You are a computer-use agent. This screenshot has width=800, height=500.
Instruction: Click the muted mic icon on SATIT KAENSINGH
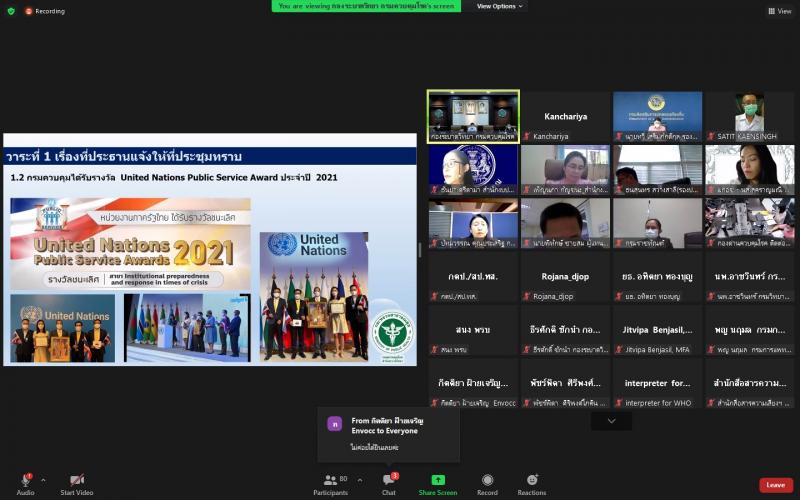click(711, 136)
